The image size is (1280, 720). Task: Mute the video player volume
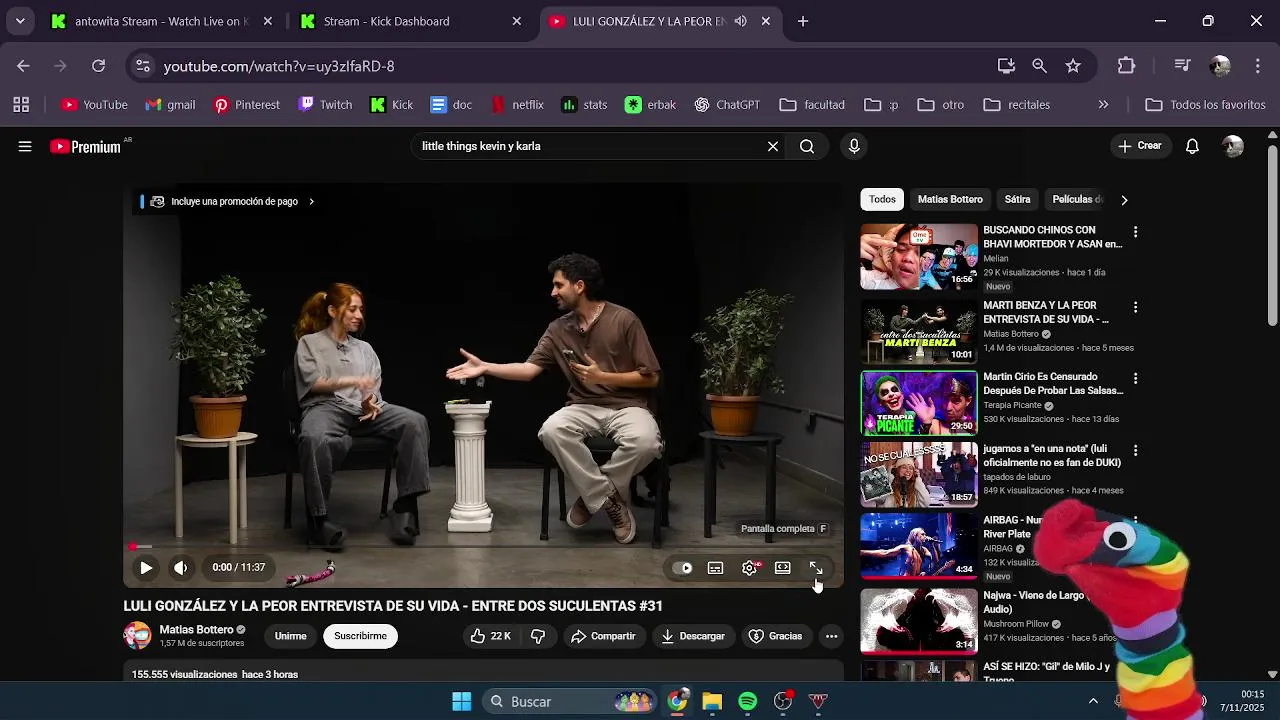pos(180,568)
